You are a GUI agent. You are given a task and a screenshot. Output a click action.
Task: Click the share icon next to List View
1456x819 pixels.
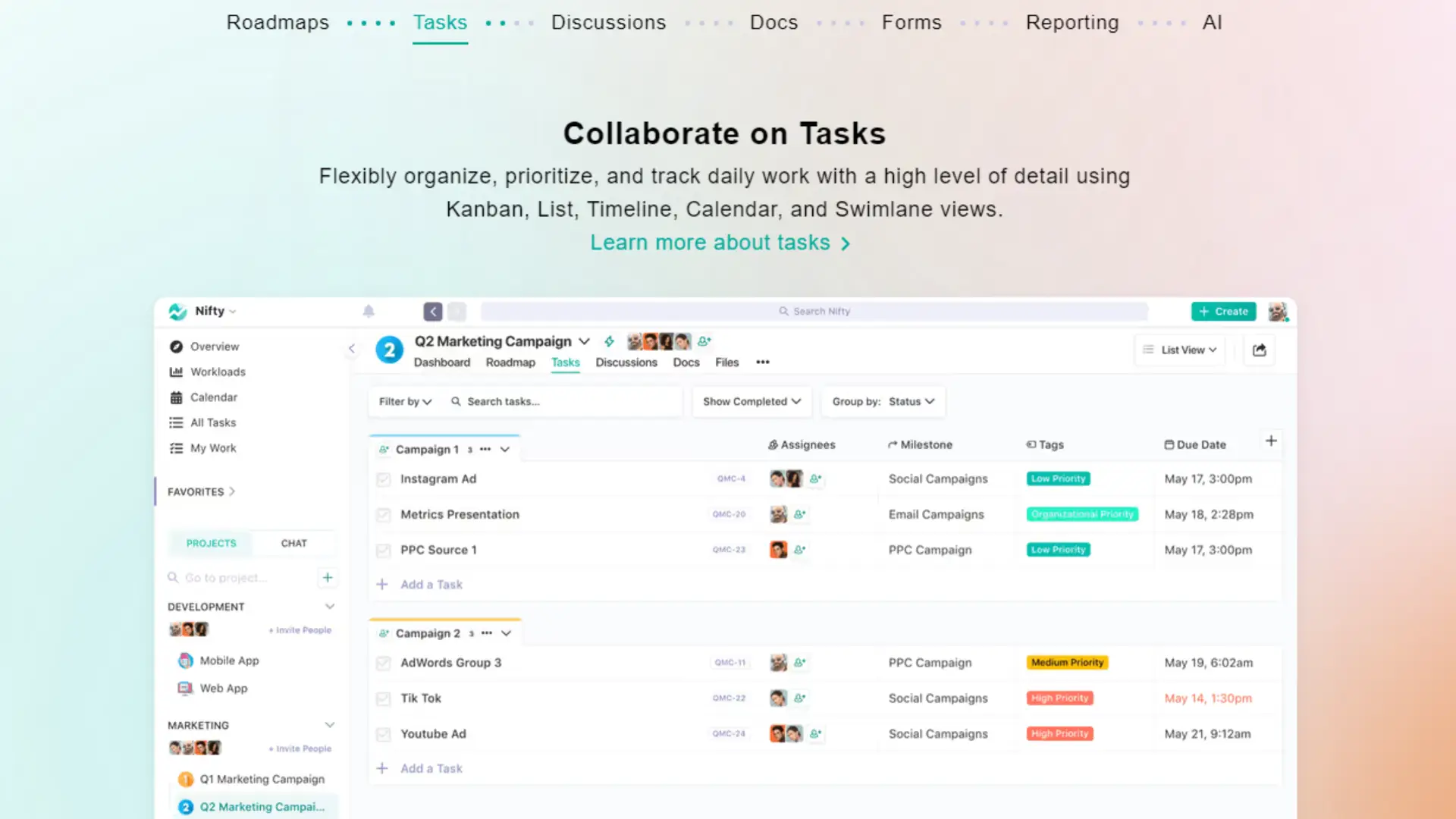pyautogui.click(x=1260, y=350)
